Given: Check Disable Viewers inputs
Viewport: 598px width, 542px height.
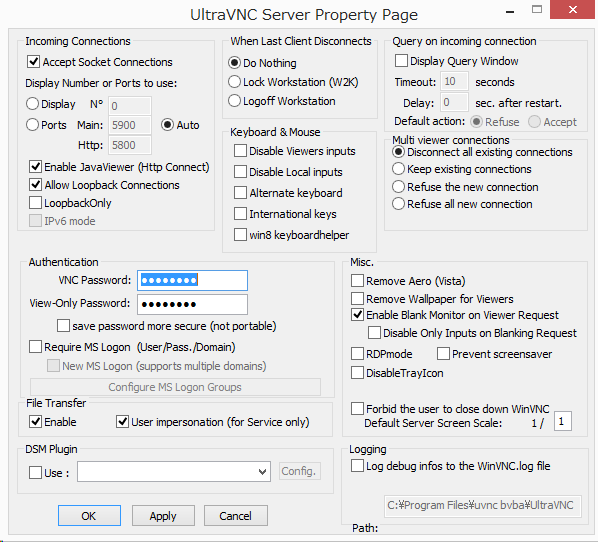Looking at the screenshot, I should click(x=240, y=151).
